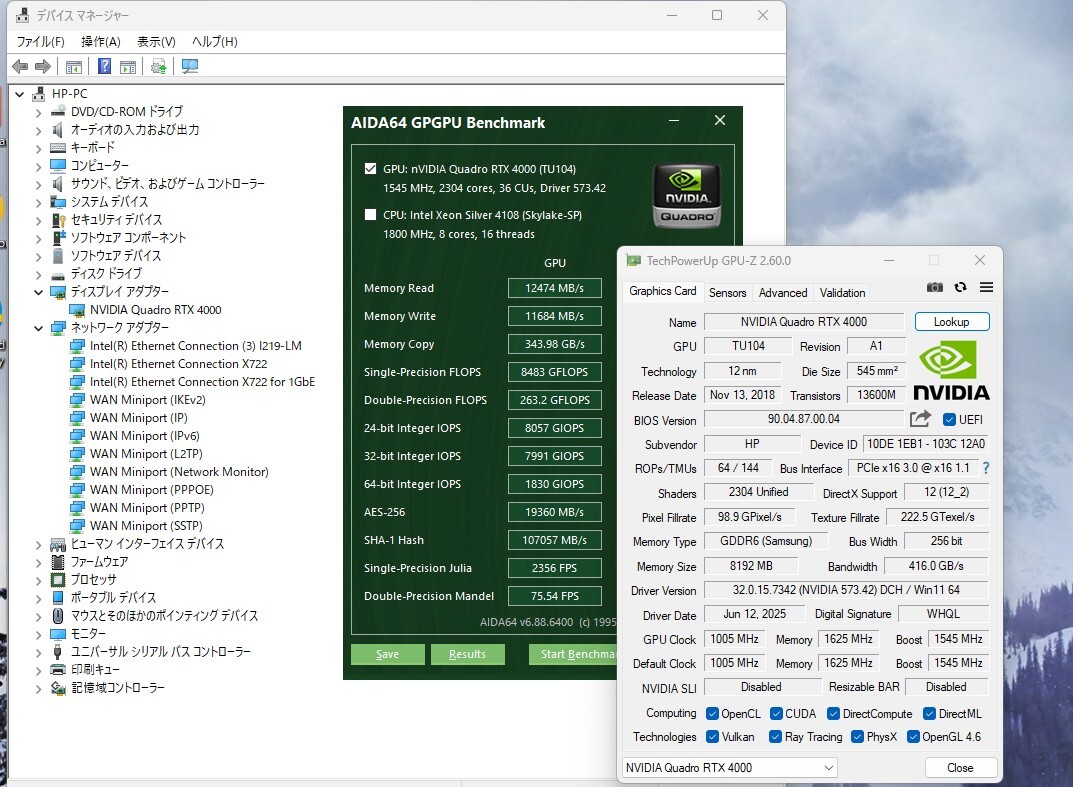Click Start Benchmark in AIDA64 window
The image size is (1073, 787).
click(573, 654)
